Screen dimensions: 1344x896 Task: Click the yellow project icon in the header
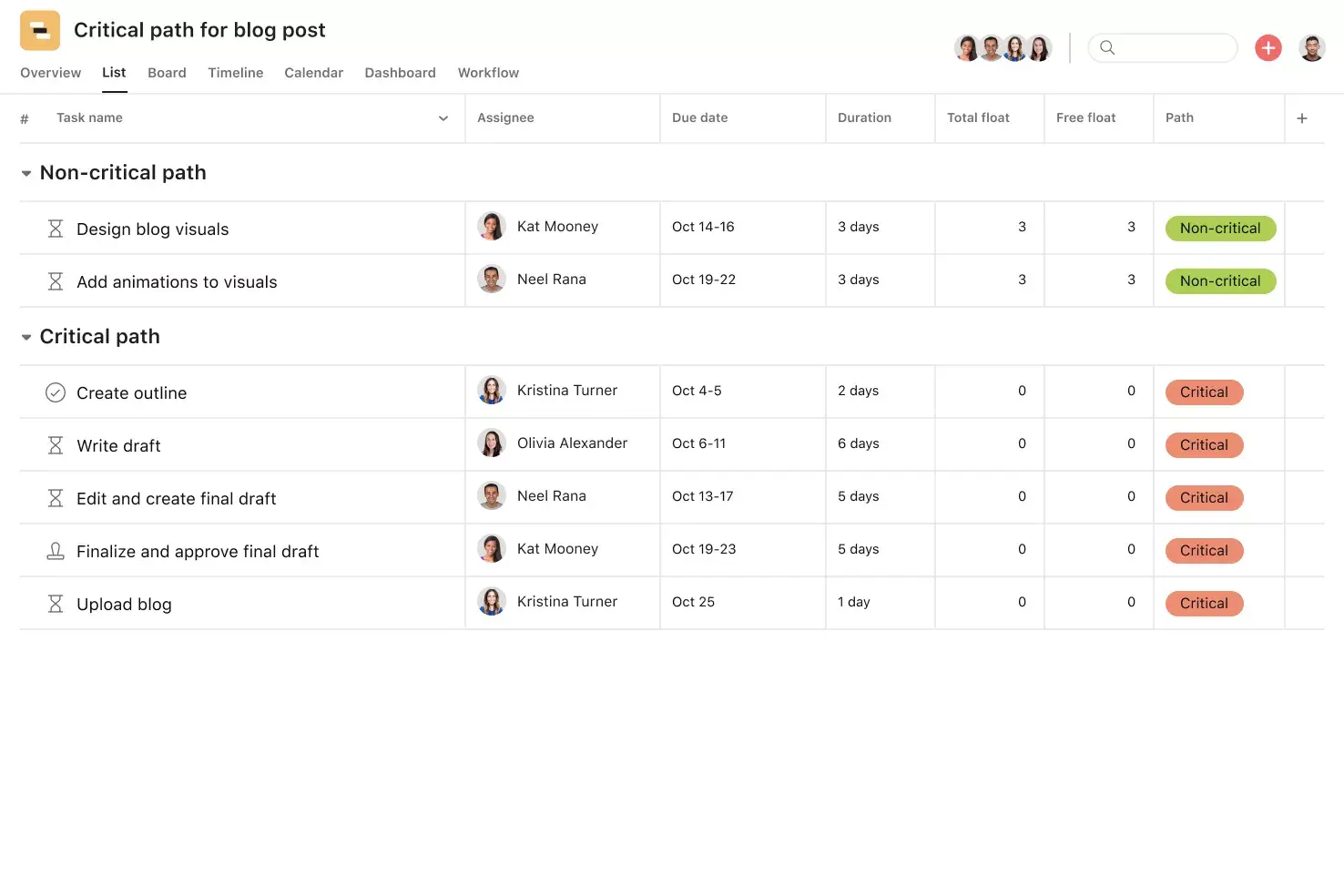(39, 30)
